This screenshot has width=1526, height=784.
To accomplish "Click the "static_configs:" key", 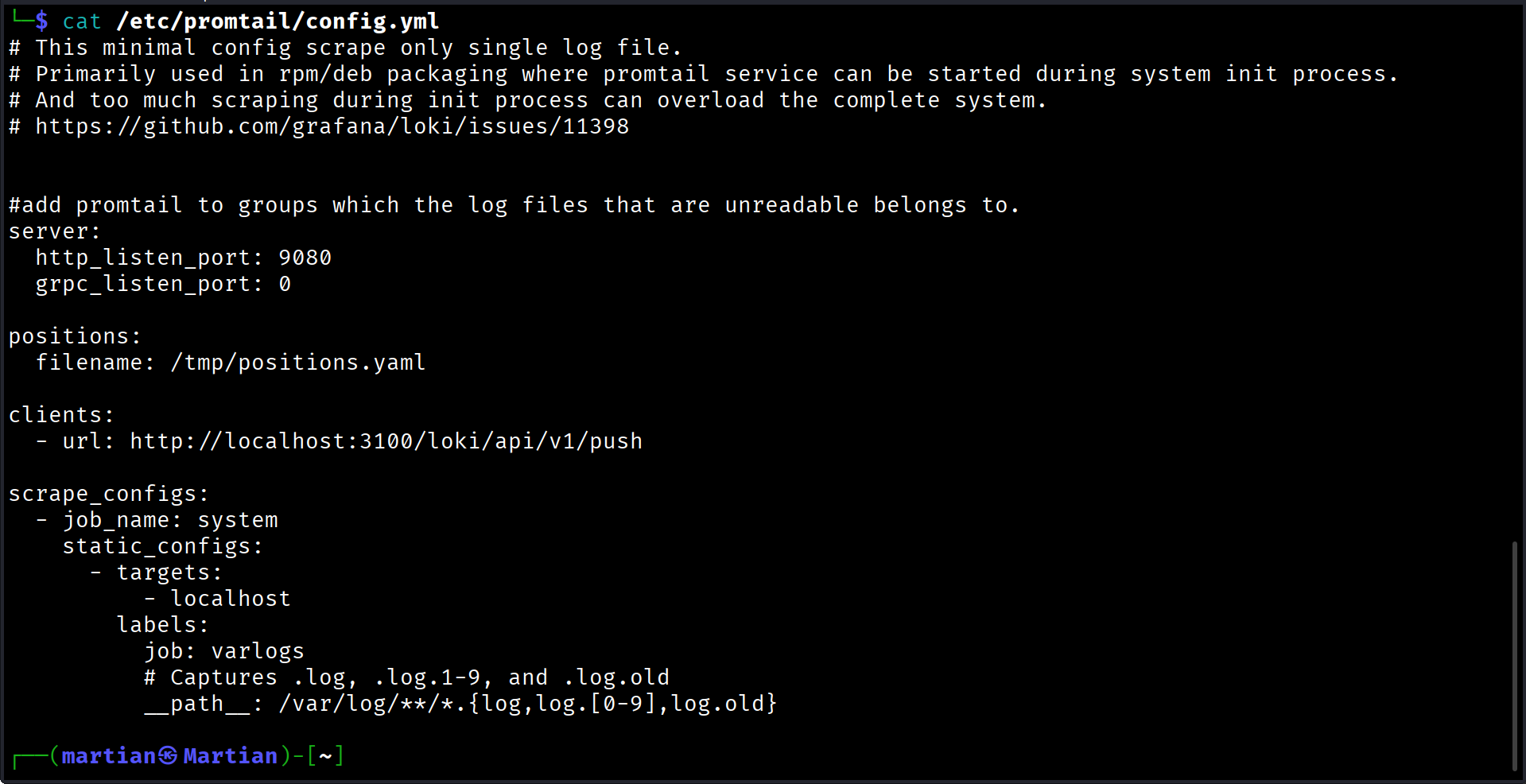I will click(x=162, y=546).
